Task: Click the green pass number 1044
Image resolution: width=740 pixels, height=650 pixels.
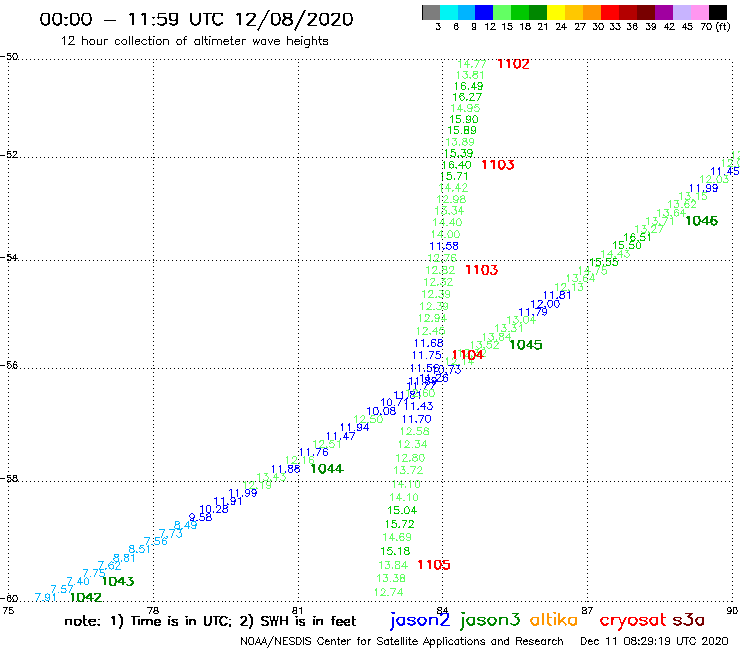Action: 327,468
